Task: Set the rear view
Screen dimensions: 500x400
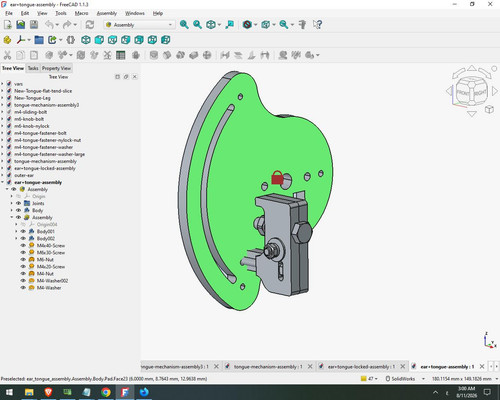Action: tap(139, 40)
